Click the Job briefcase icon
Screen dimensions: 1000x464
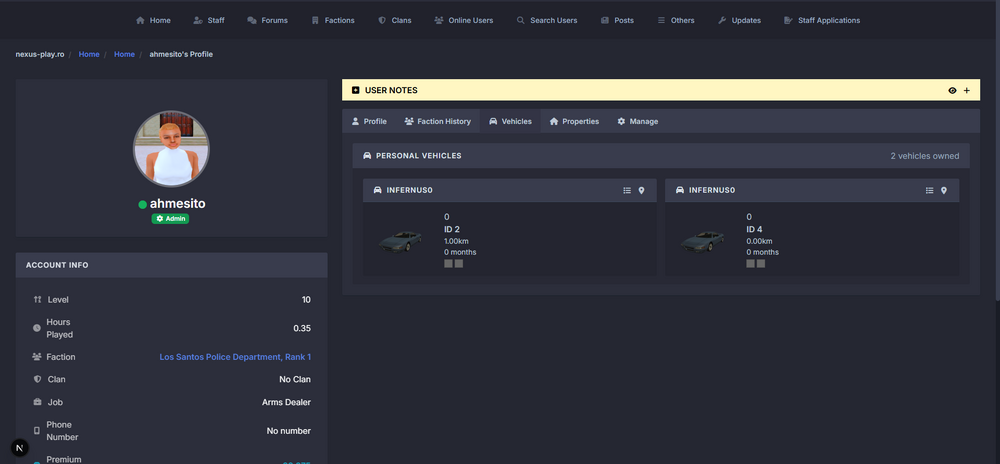[37, 402]
